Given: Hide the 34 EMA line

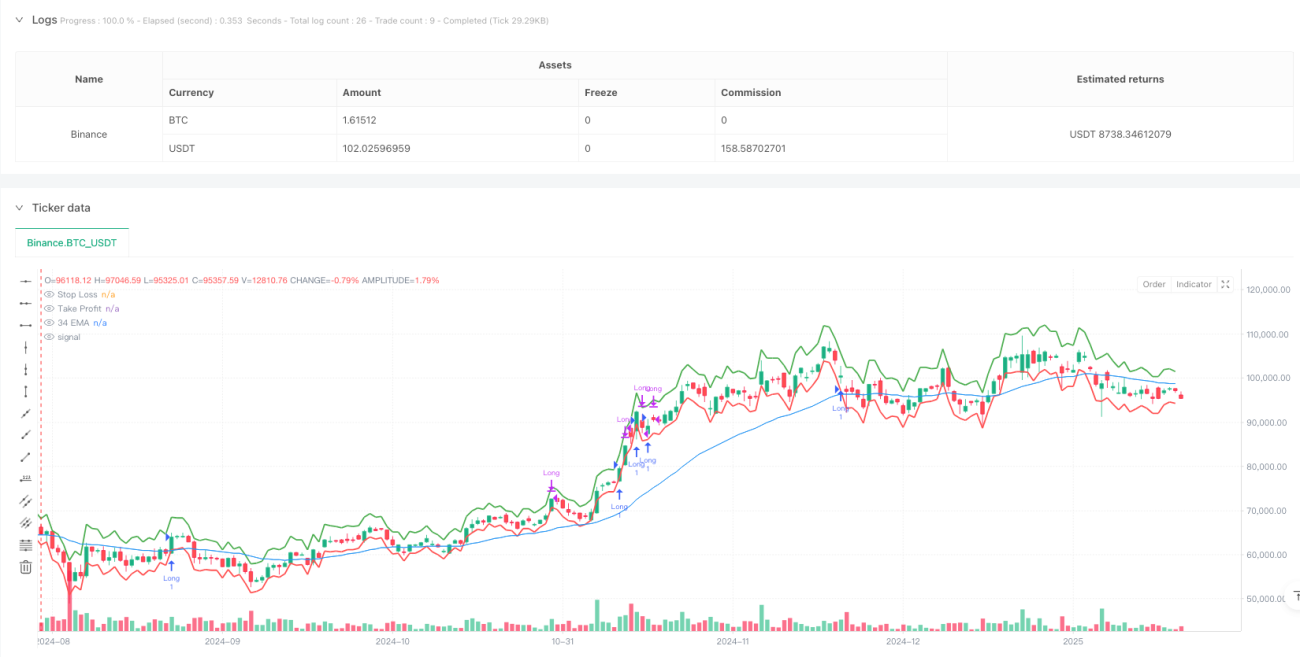Looking at the screenshot, I should [x=49, y=323].
